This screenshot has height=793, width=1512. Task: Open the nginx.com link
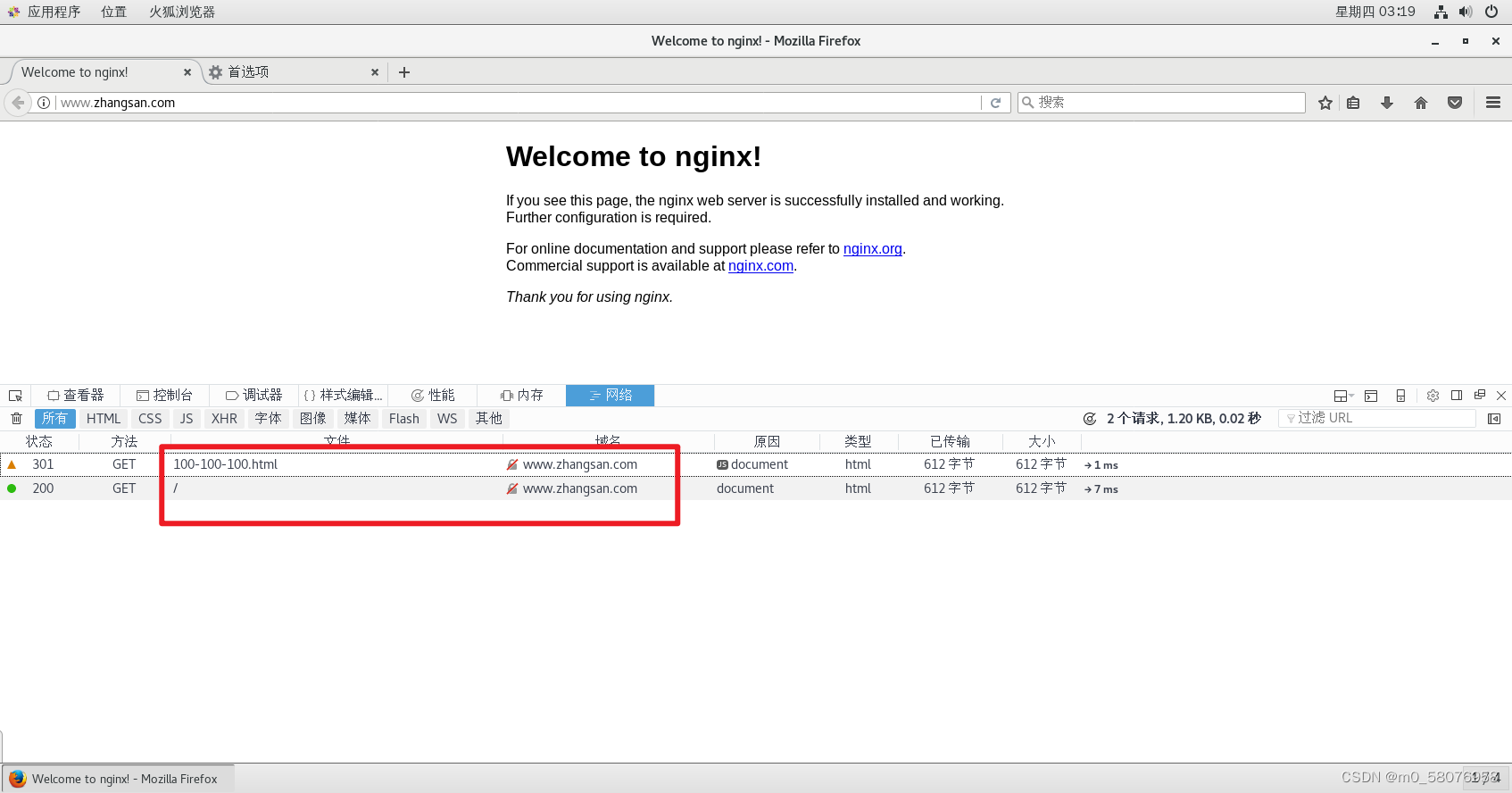(760, 266)
